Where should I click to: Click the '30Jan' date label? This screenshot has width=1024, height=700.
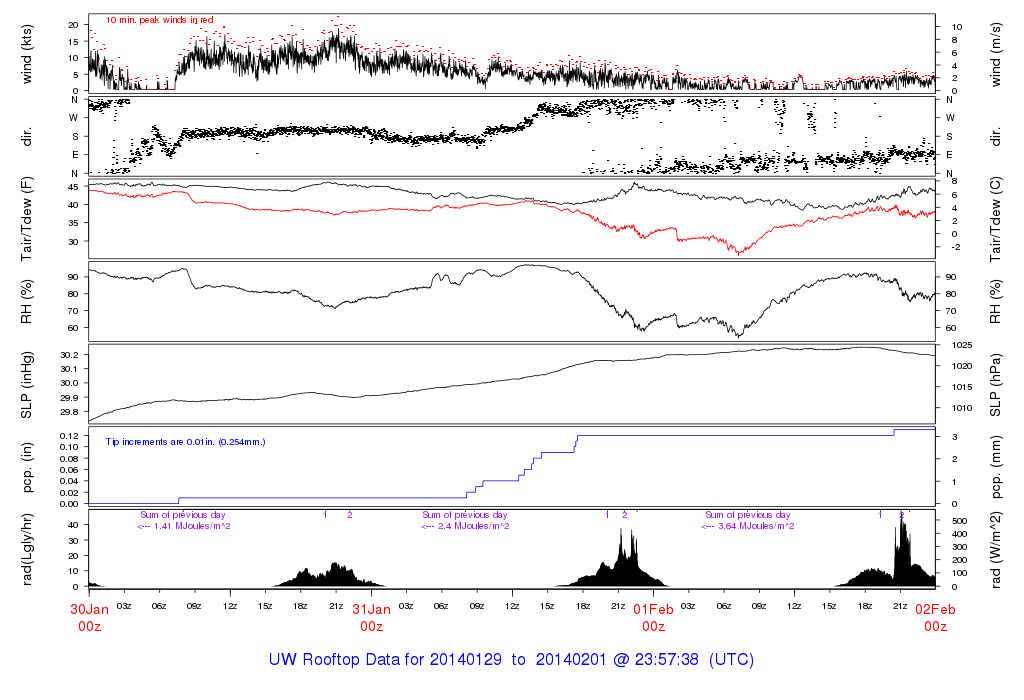pyautogui.click(x=89, y=610)
